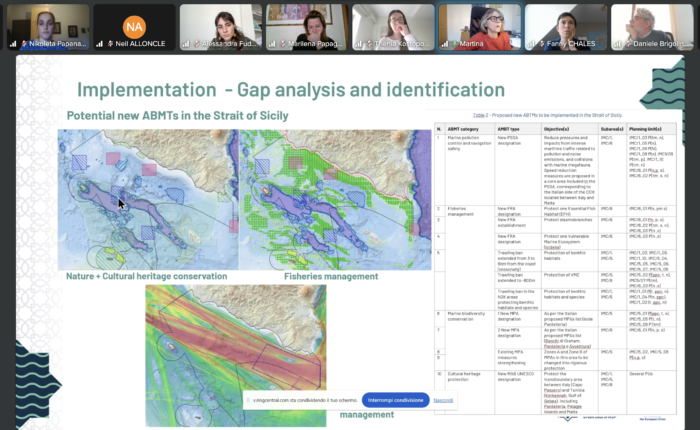Click the drag handle on the screen-sharing bar
The width and height of the screenshot is (700, 430).
246,400
